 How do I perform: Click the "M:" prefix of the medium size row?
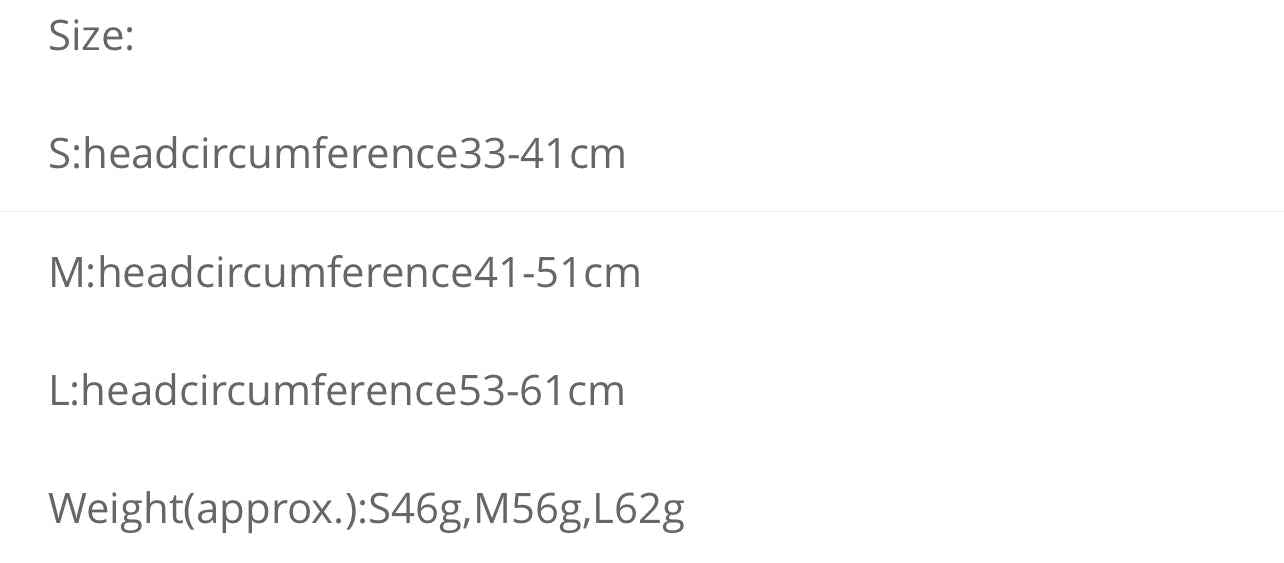72,273
